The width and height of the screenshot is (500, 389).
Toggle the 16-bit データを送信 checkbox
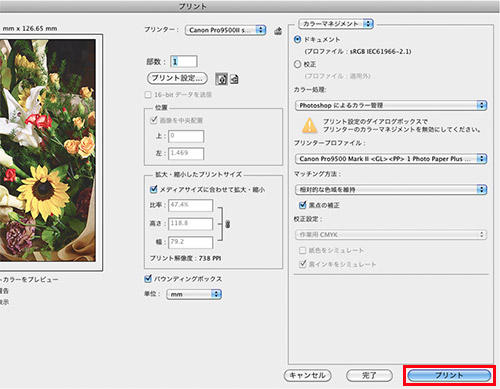[x=148, y=95]
